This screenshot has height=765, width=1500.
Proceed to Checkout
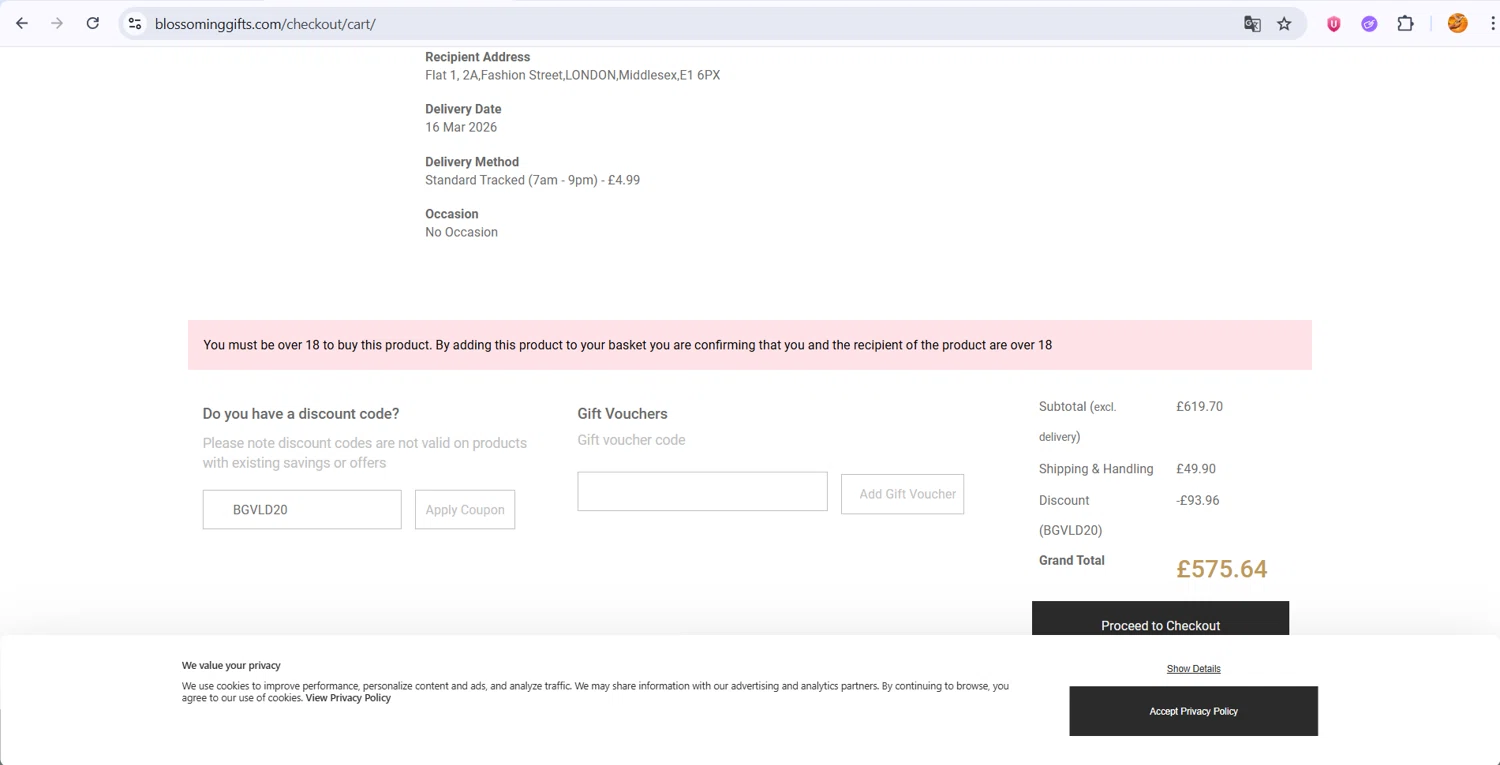pyautogui.click(x=1160, y=619)
